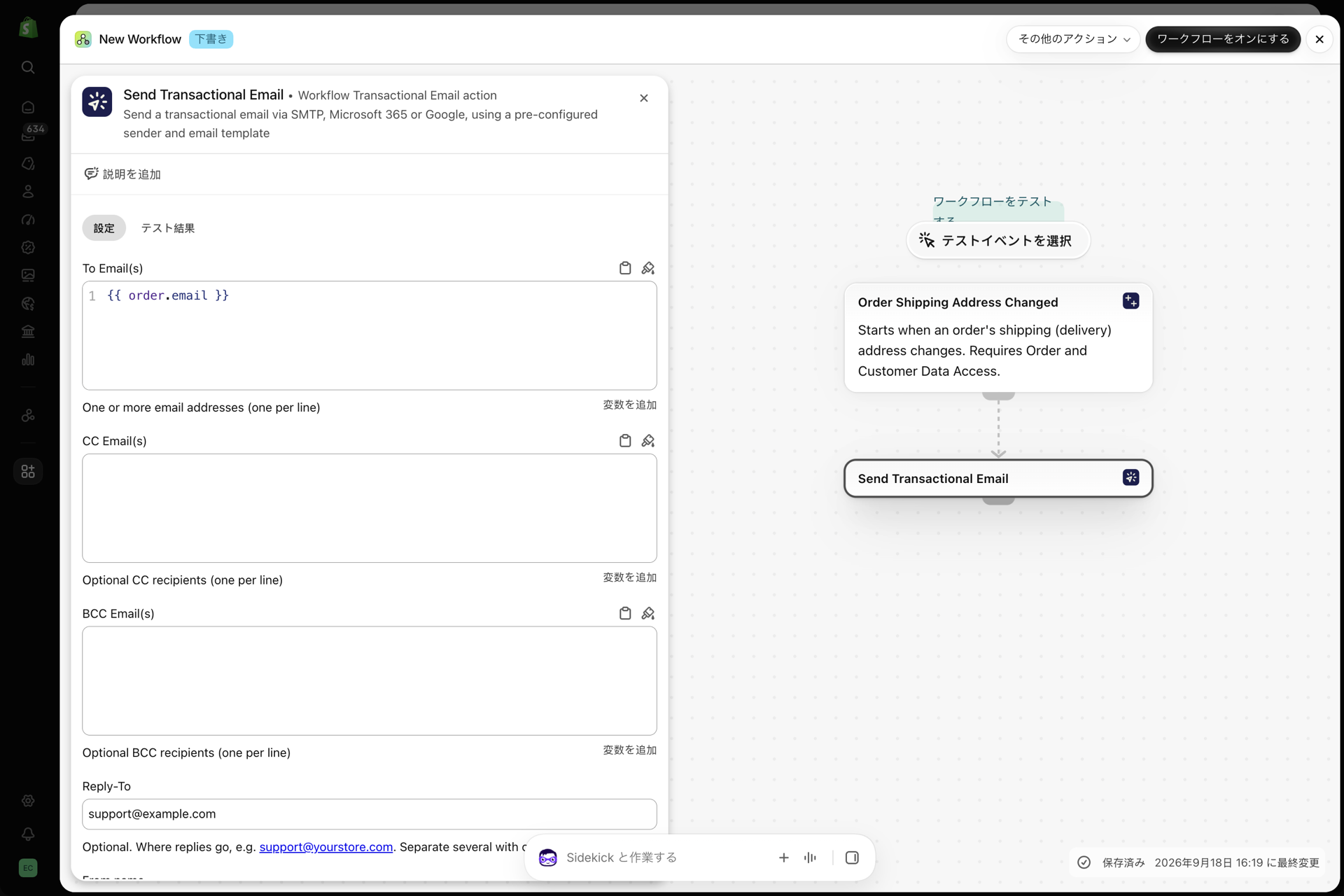Click the EC avatar in sidebar
This screenshot has height=896, width=1344.
(x=28, y=868)
